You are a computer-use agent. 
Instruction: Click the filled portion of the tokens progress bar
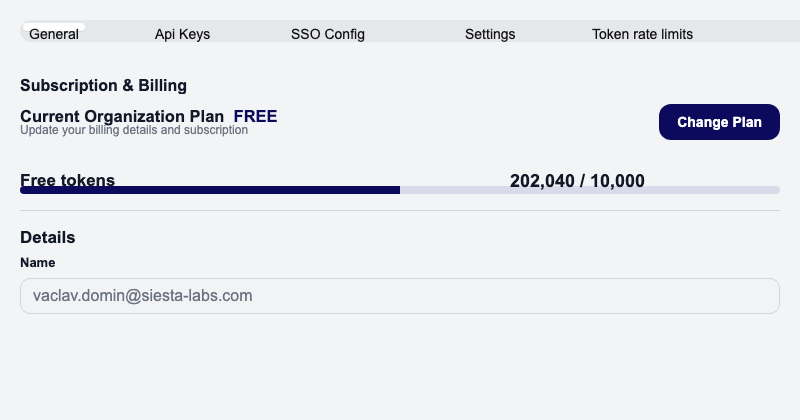click(210, 190)
